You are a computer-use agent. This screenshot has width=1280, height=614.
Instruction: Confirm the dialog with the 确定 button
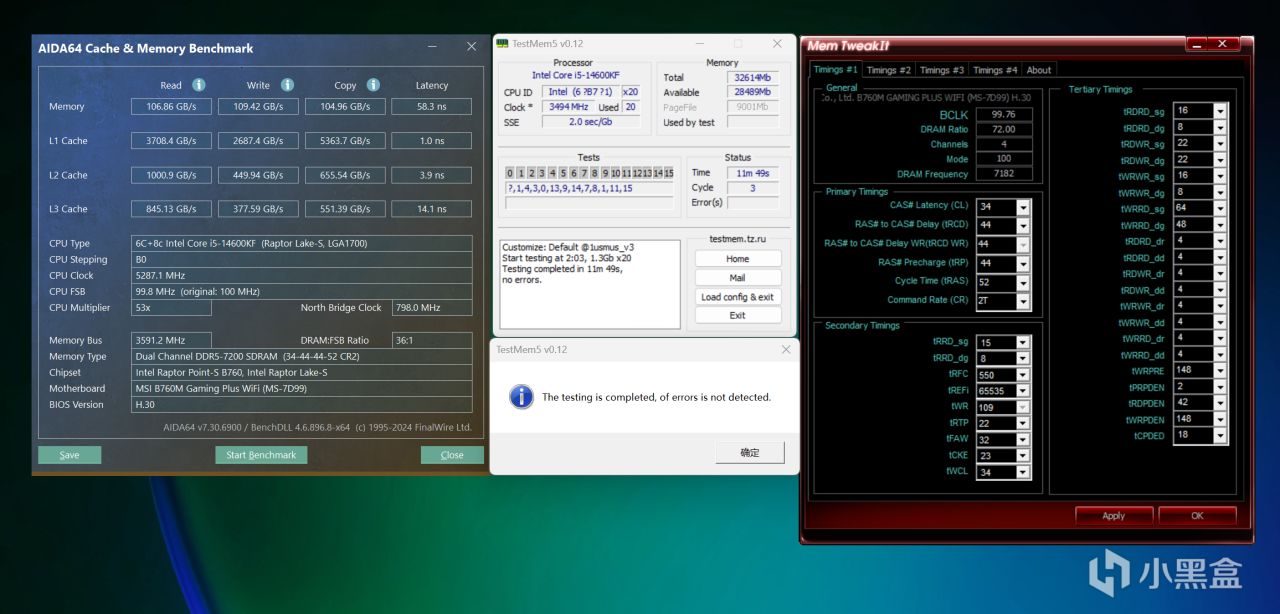[749, 452]
